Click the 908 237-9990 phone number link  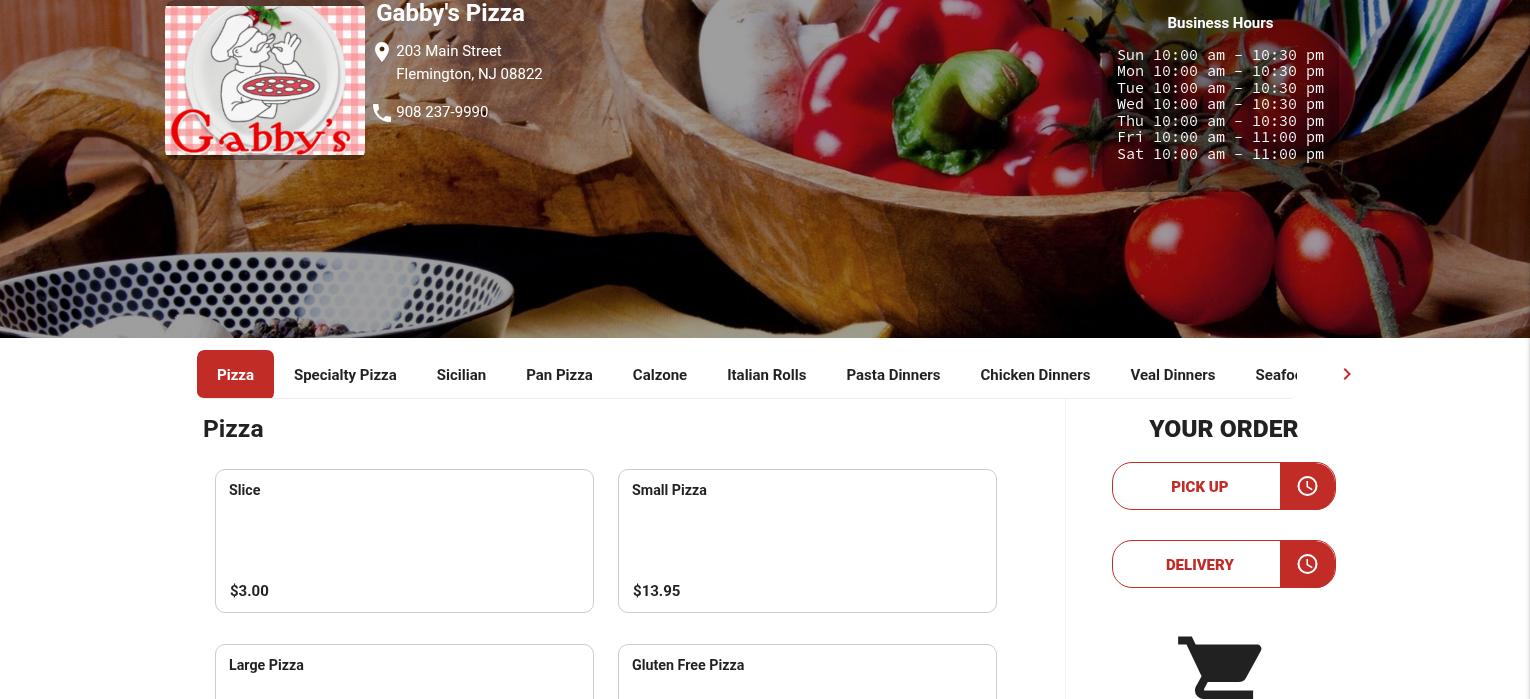pyautogui.click(x=442, y=112)
